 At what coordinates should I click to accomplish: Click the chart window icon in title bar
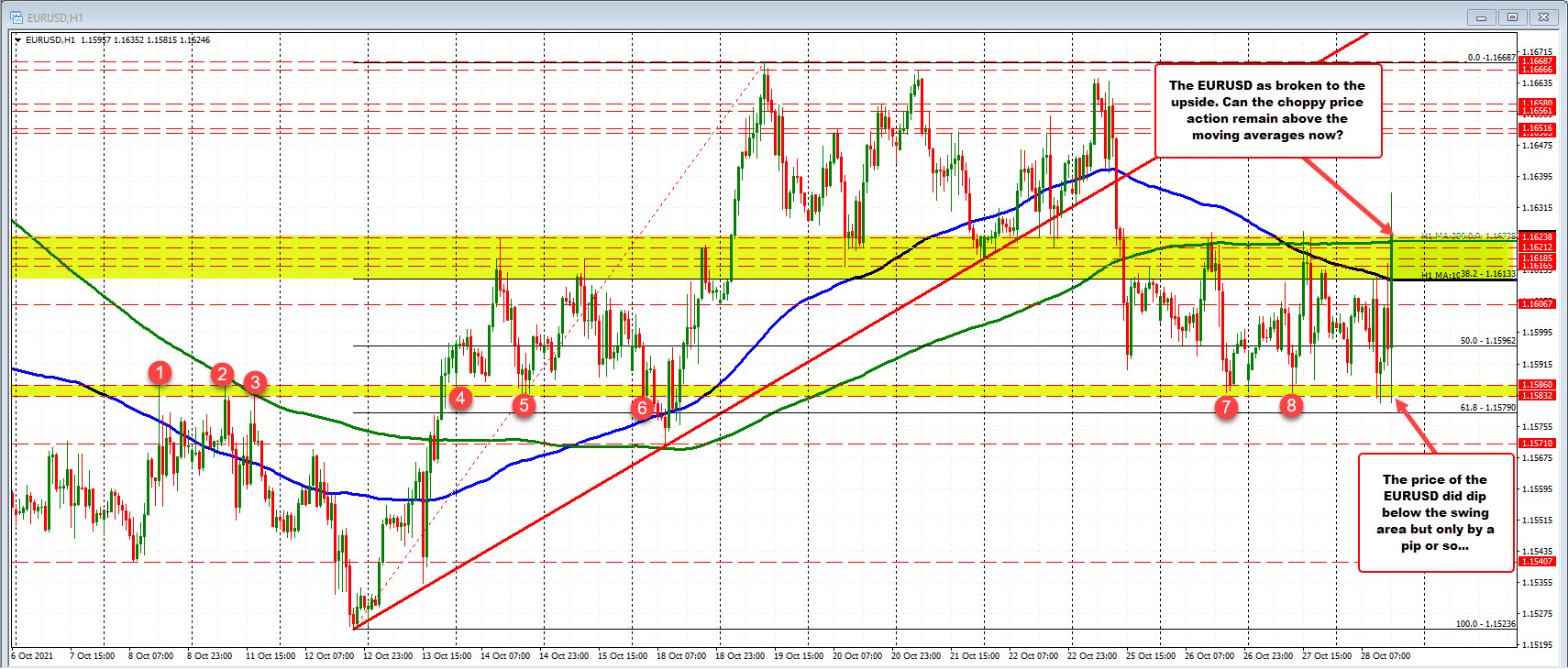click(16, 17)
